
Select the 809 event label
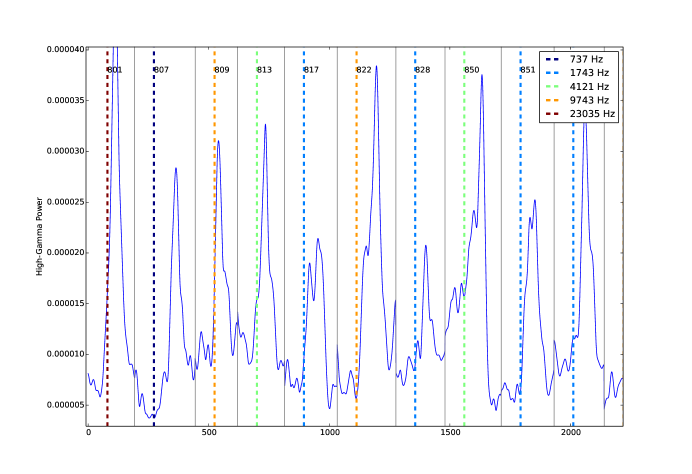point(222,70)
